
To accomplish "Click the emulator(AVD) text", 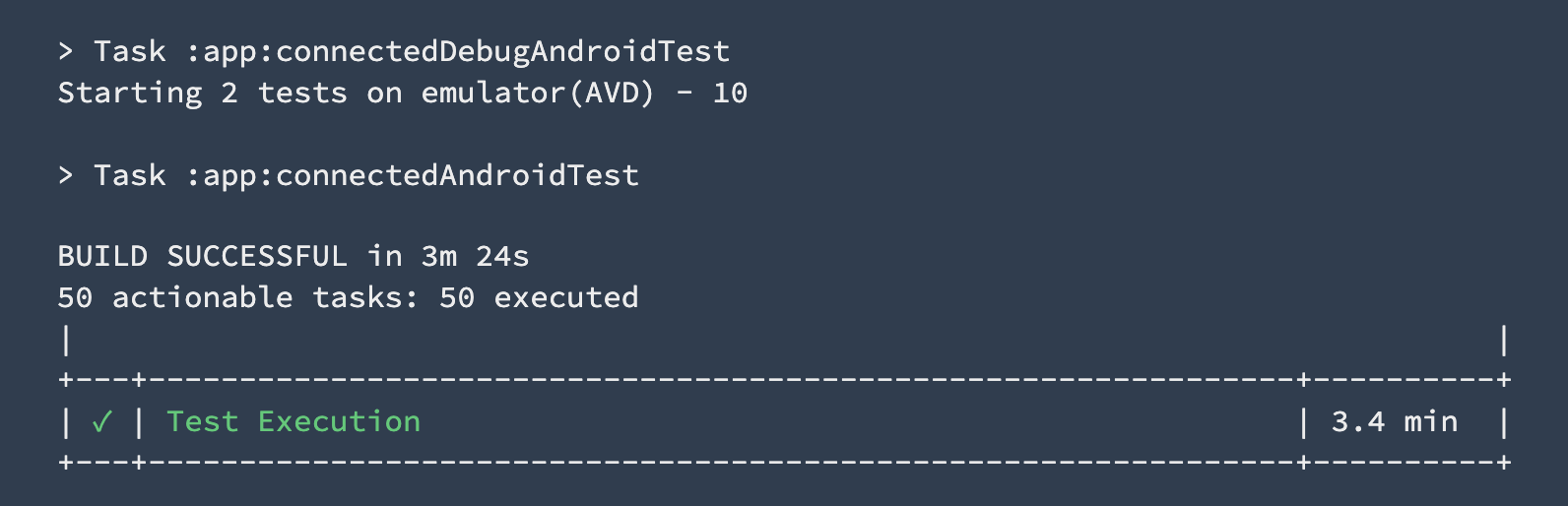I will pyautogui.click(x=538, y=94).
